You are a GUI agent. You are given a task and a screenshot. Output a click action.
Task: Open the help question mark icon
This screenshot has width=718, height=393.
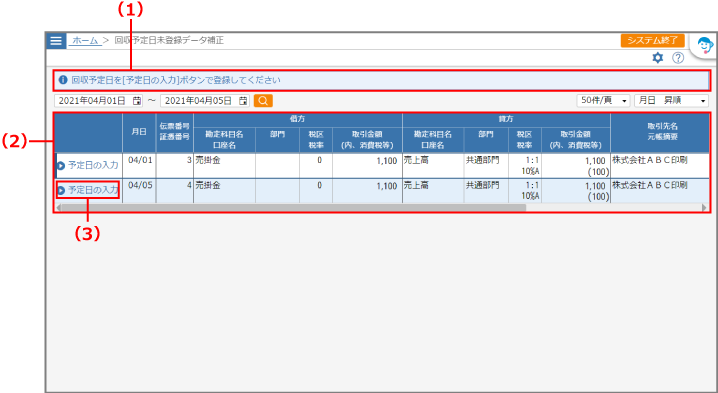(x=678, y=58)
